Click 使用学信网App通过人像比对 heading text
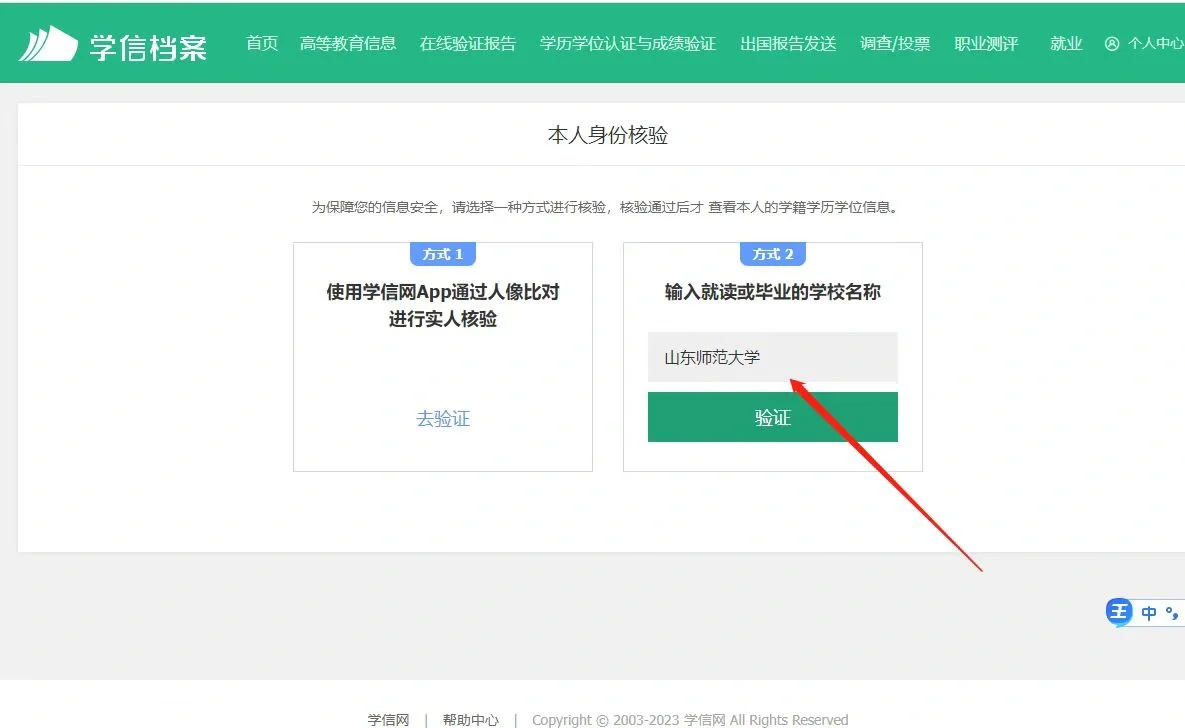Viewport: 1185px width, 728px height. pos(443,292)
